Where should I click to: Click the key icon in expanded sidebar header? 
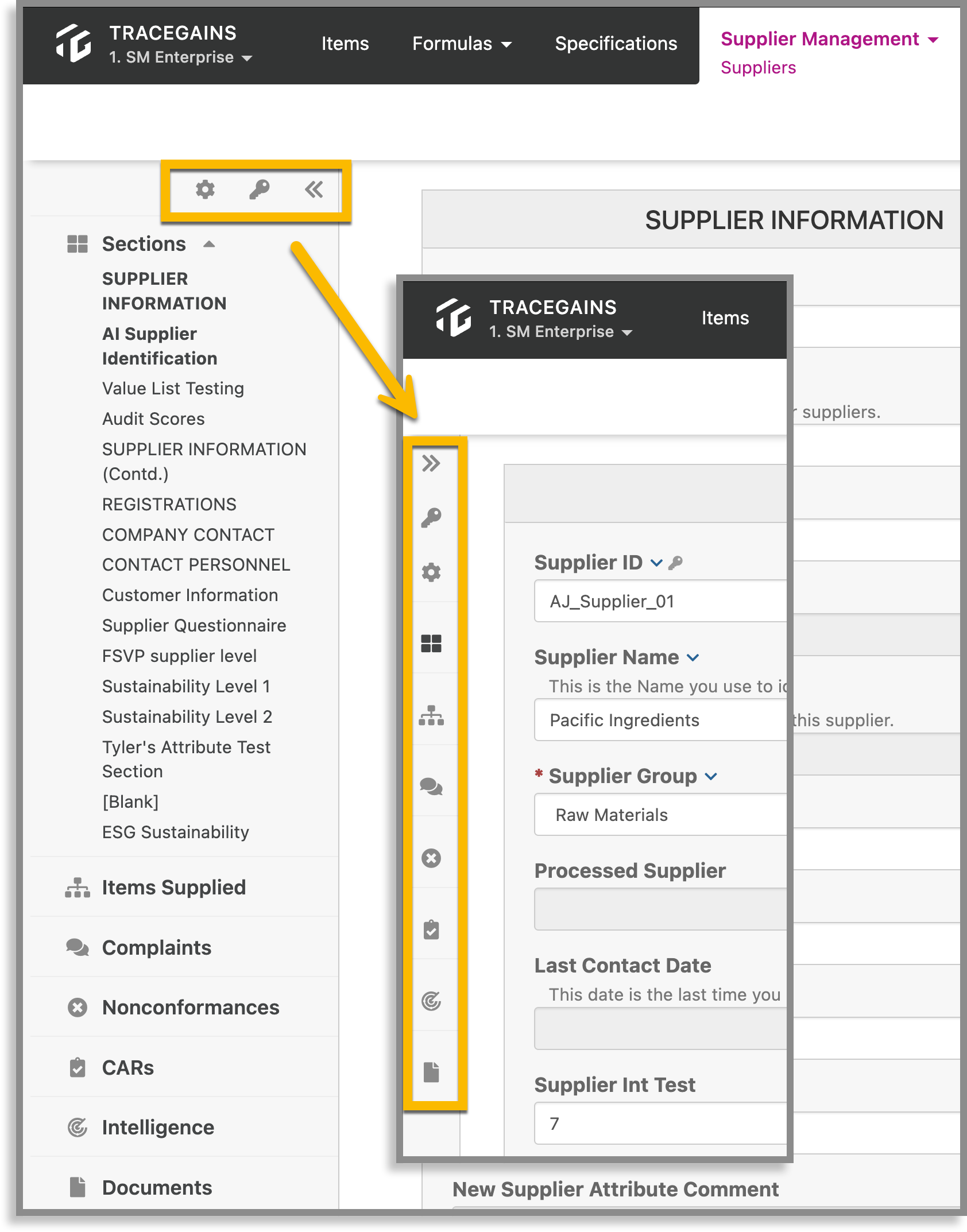tap(260, 189)
